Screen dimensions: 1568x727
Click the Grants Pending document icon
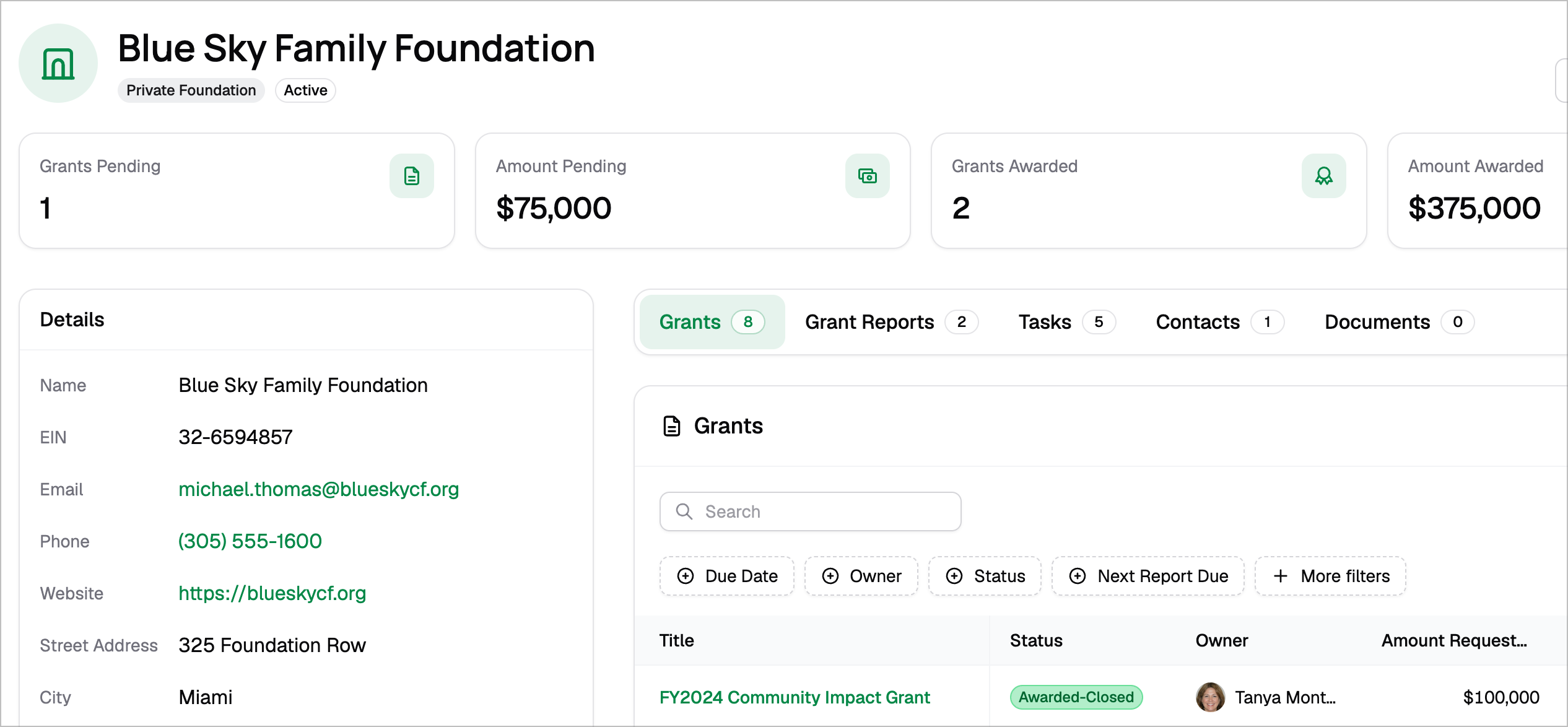[412, 176]
